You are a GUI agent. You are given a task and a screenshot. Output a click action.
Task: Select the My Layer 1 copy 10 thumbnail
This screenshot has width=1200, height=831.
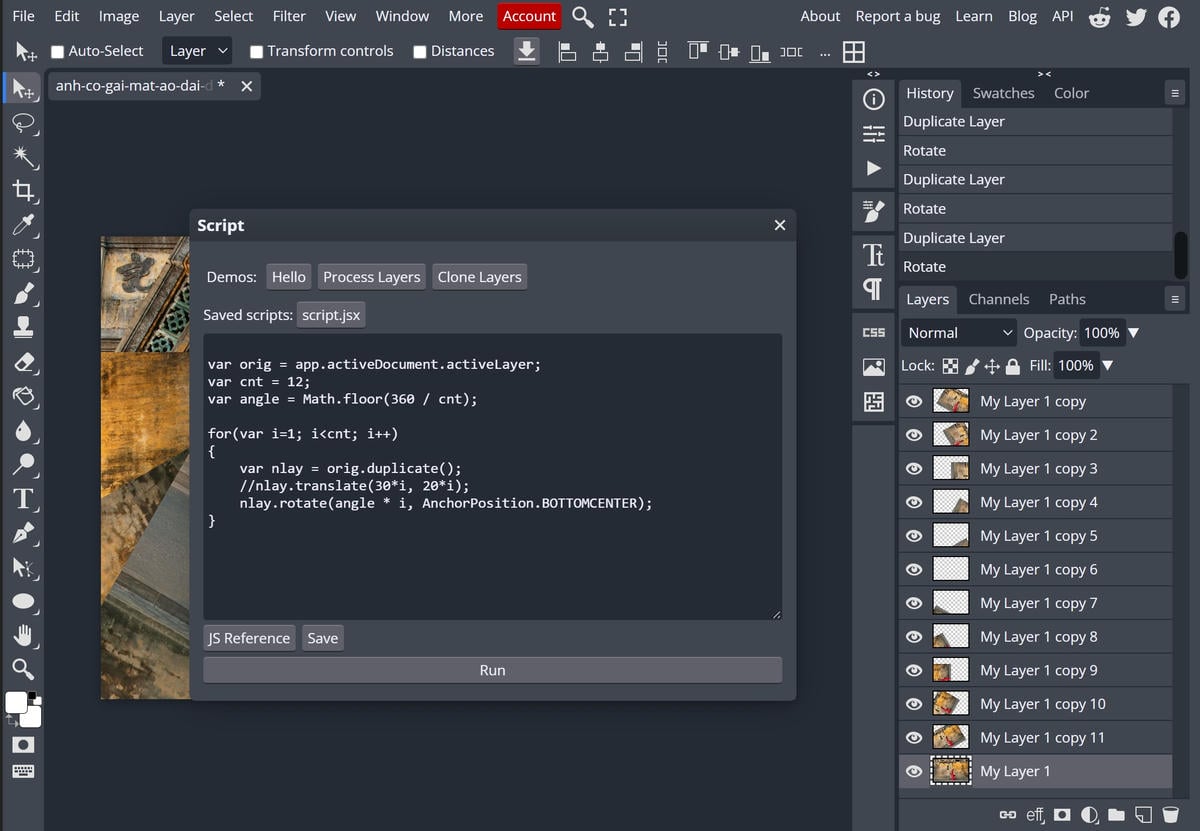coord(950,704)
